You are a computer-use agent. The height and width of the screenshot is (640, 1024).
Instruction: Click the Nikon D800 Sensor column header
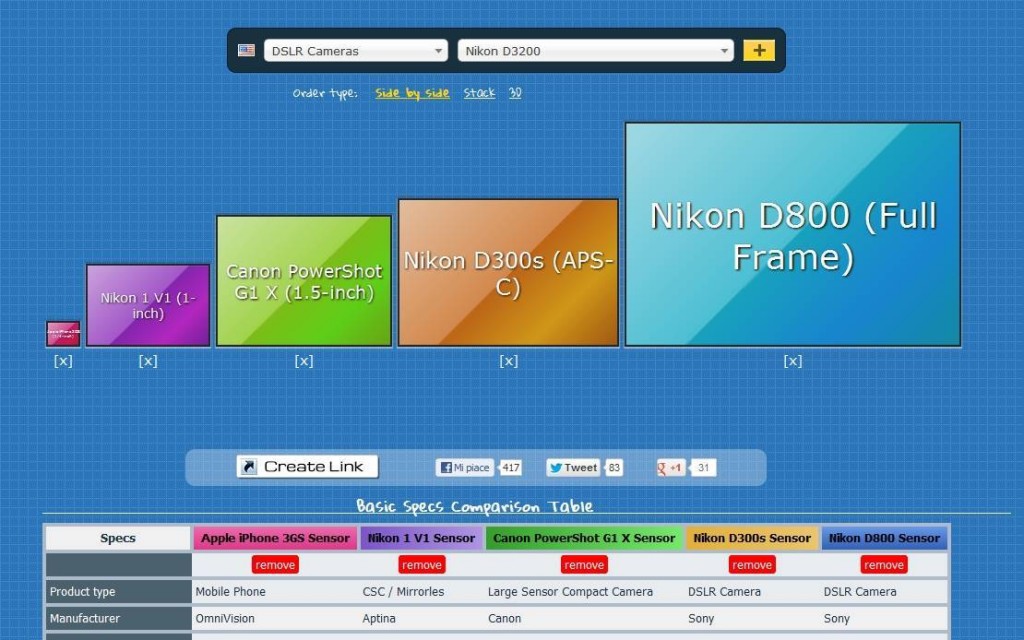884,538
